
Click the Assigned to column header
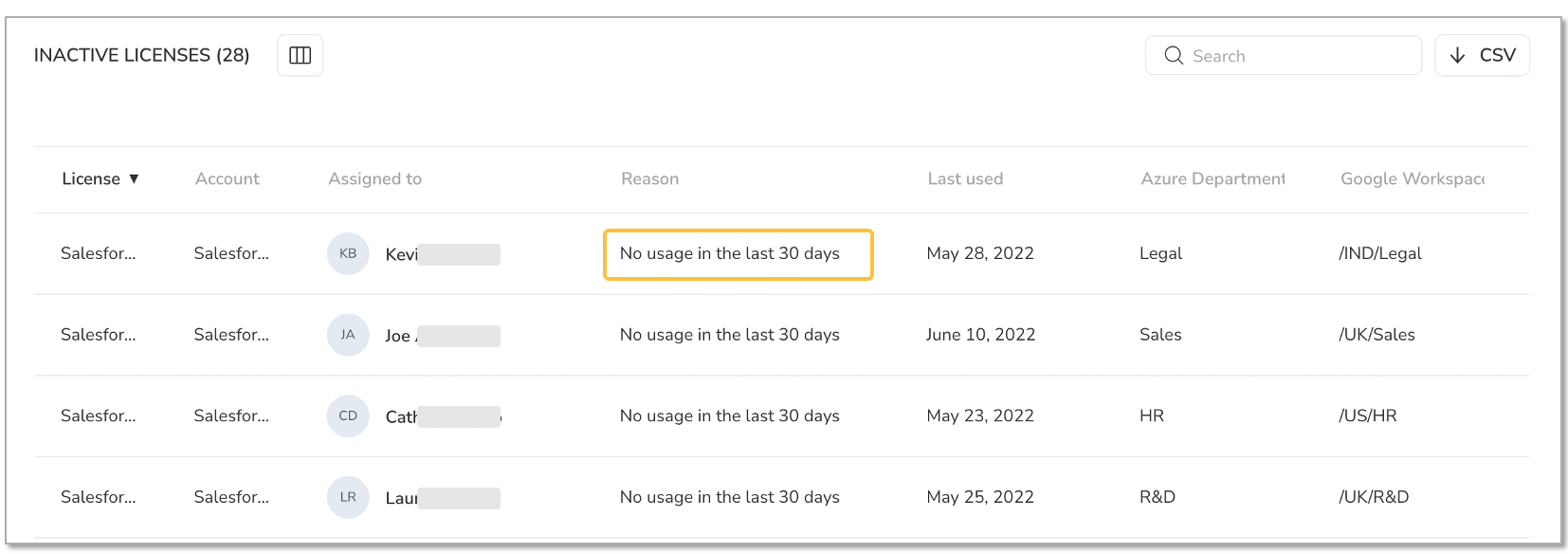pos(375,179)
